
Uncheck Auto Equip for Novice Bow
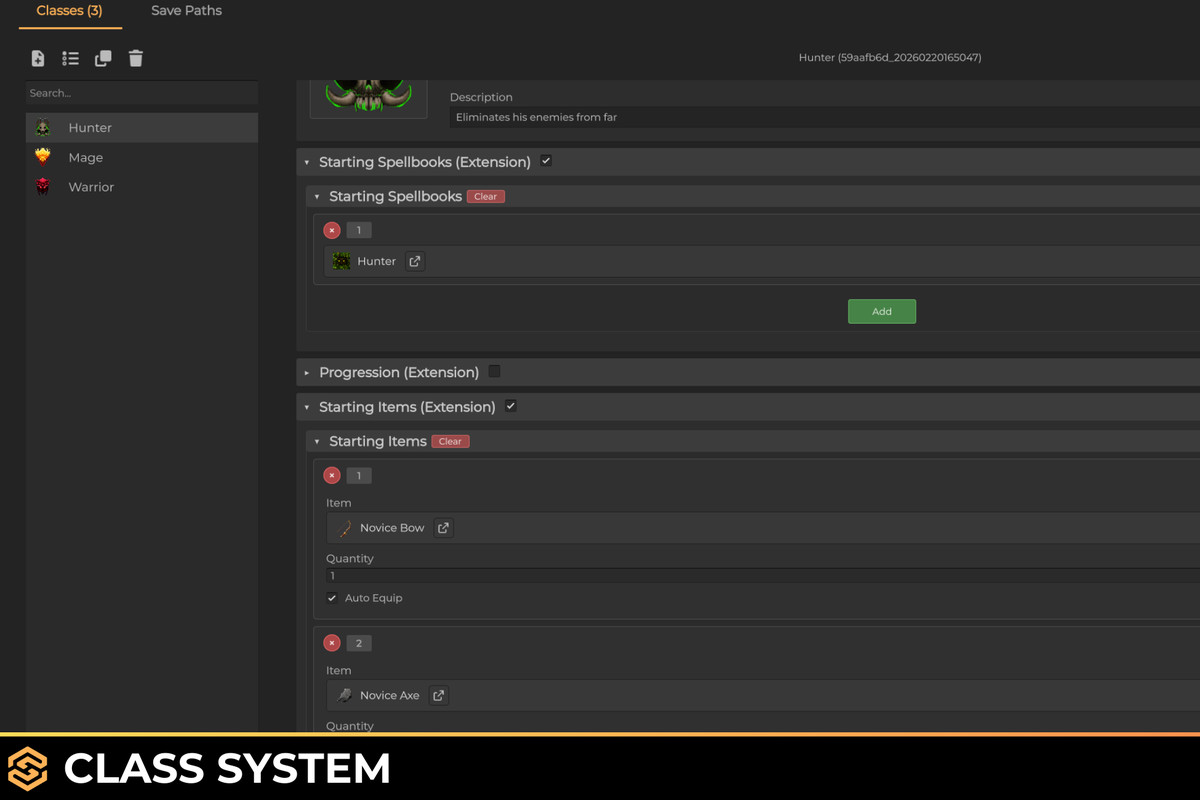point(331,597)
